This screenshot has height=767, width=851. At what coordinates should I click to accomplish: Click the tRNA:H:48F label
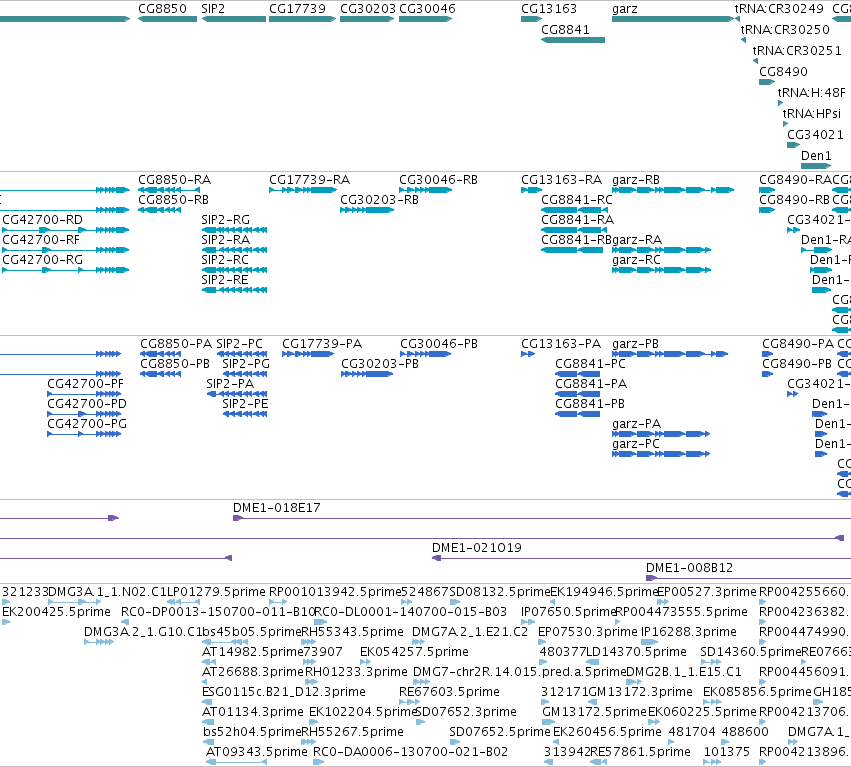point(811,93)
